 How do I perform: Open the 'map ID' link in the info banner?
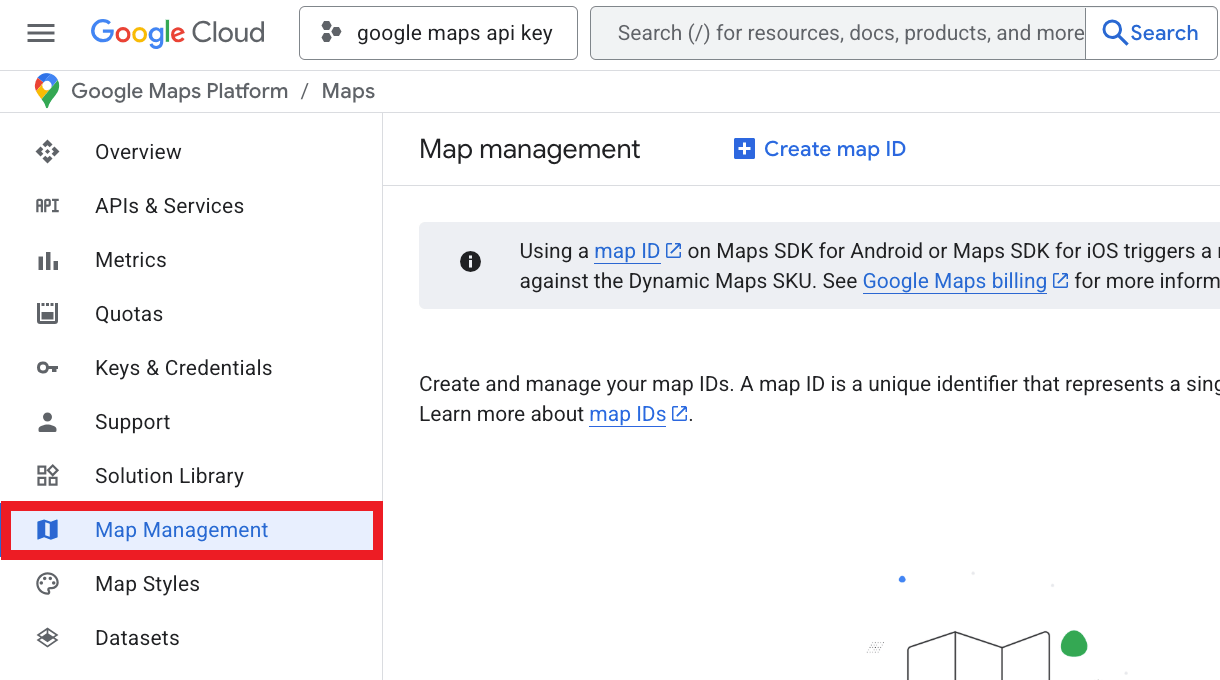[x=627, y=251]
